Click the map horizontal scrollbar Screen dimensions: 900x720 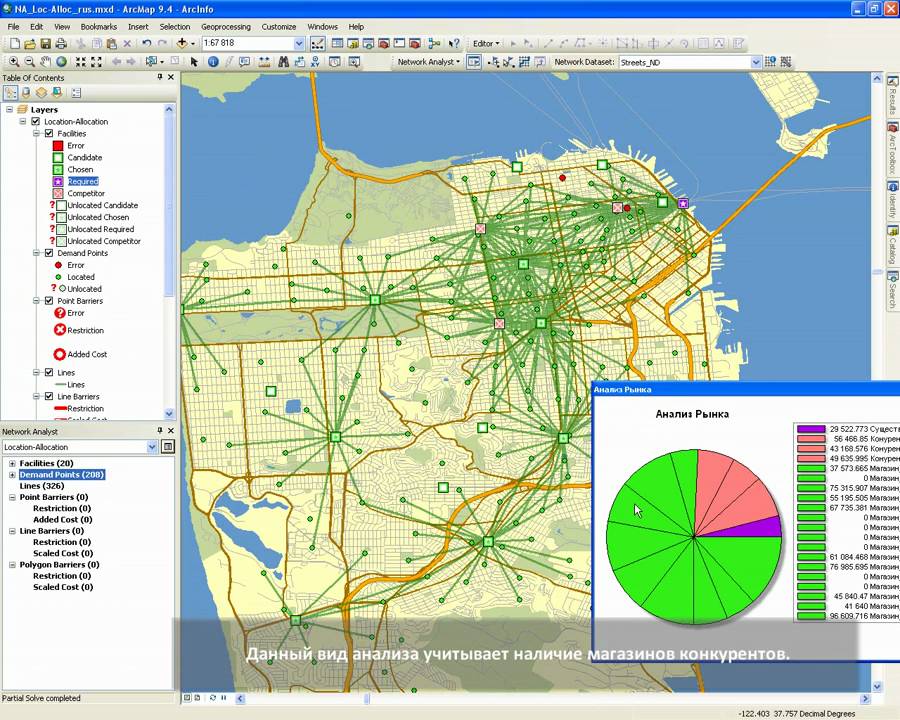553,698
